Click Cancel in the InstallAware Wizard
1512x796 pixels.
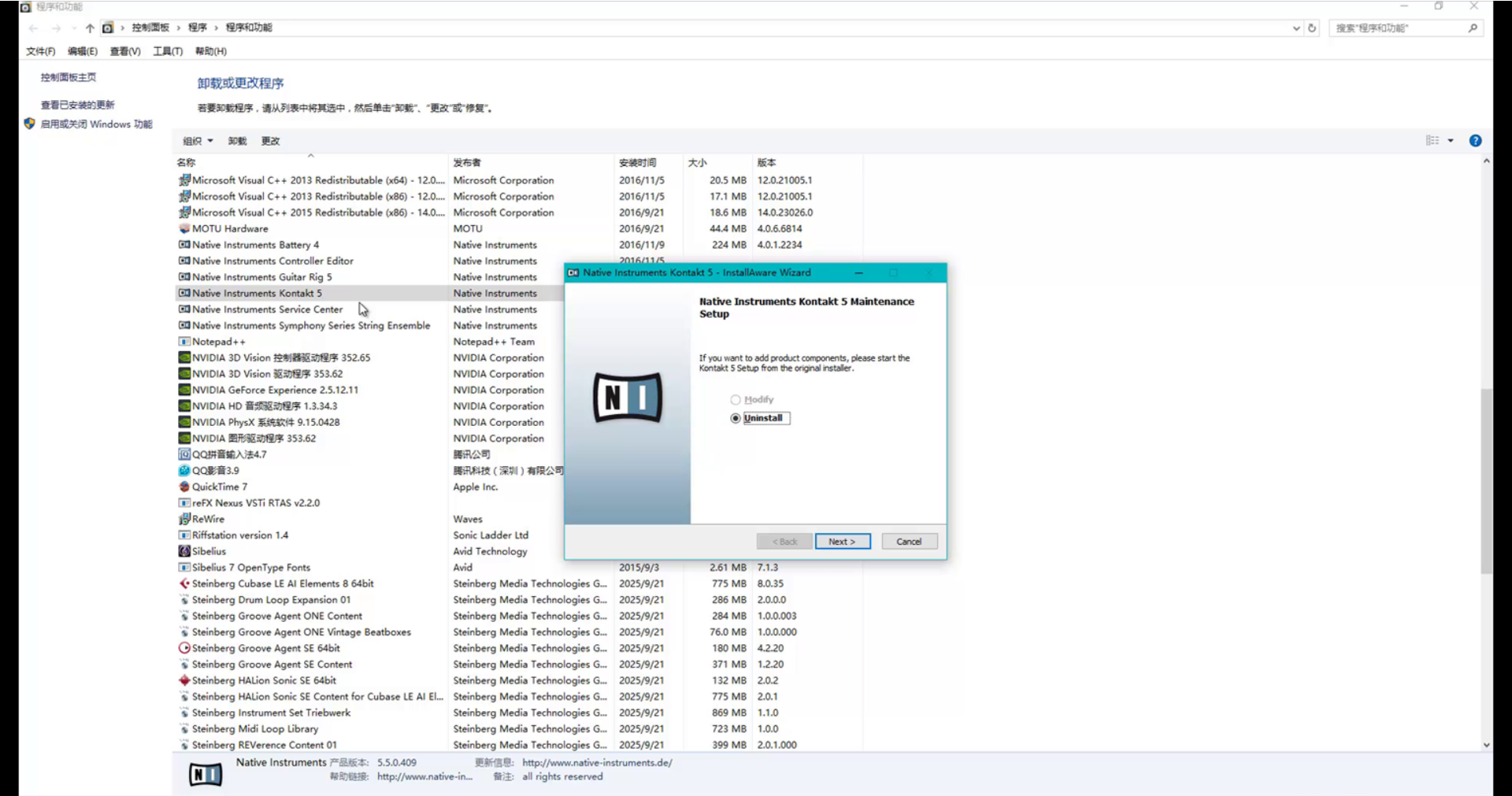[x=910, y=542]
